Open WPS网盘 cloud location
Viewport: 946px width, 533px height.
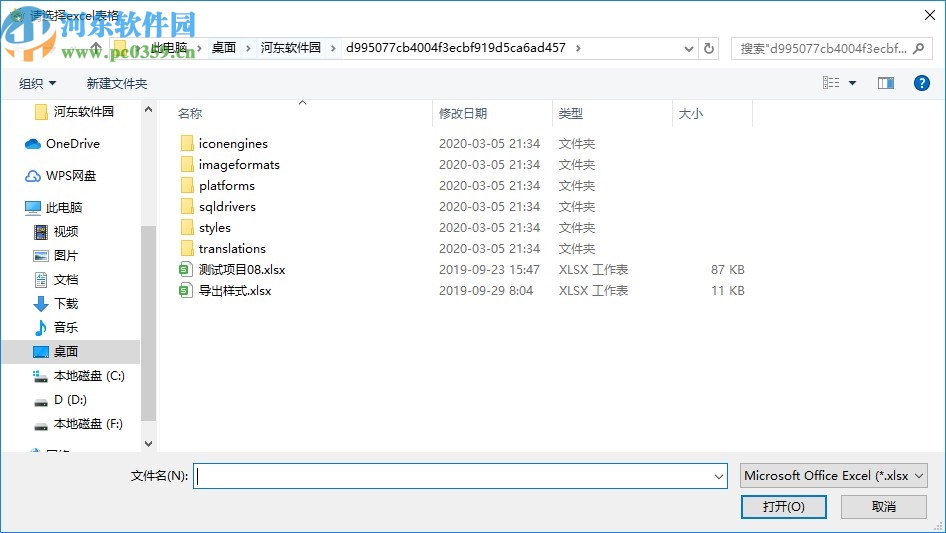(60, 176)
